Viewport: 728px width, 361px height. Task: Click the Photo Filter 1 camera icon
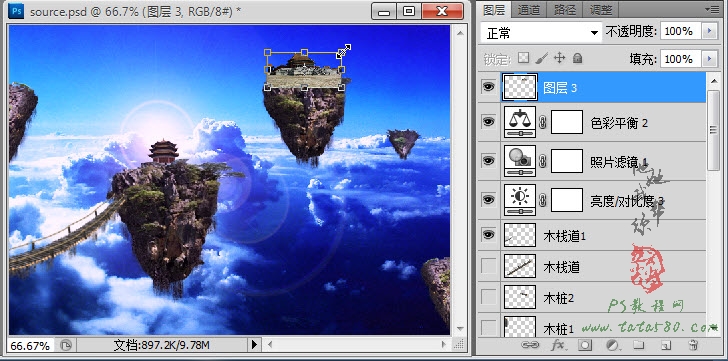[520, 161]
